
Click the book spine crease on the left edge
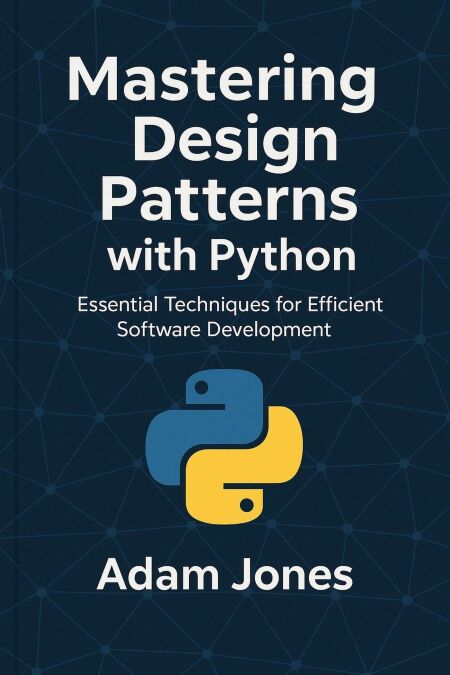click(x=16, y=338)
